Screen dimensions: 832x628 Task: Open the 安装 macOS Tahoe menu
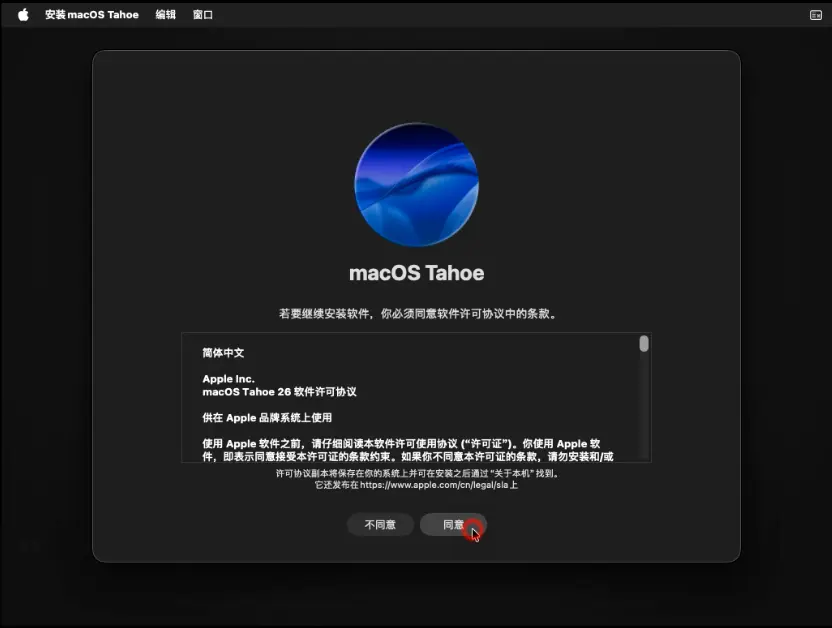(x=92, y=15)
